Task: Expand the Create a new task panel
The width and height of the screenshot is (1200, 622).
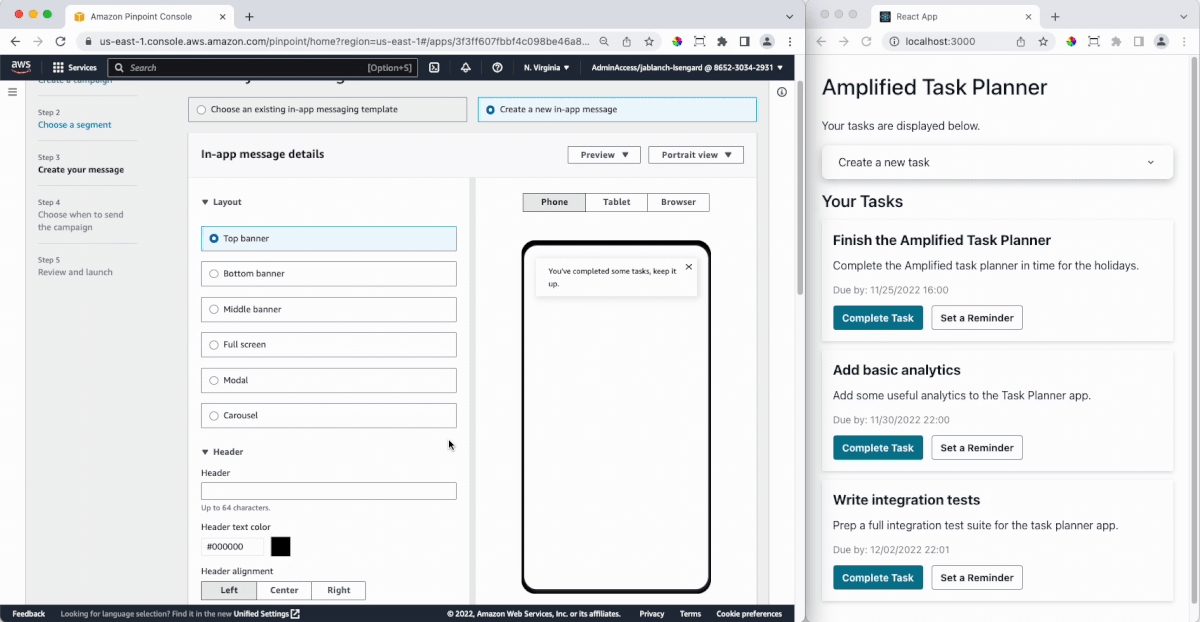Action: coord(997,162)
